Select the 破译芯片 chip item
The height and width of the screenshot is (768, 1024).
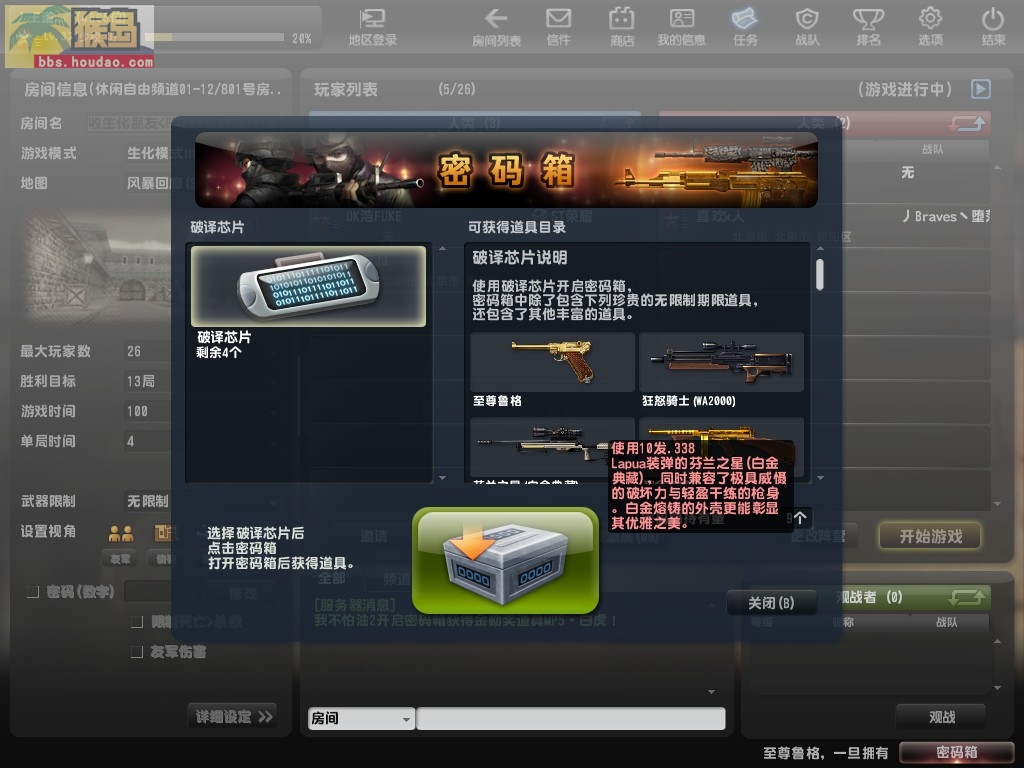coord(308,286)
